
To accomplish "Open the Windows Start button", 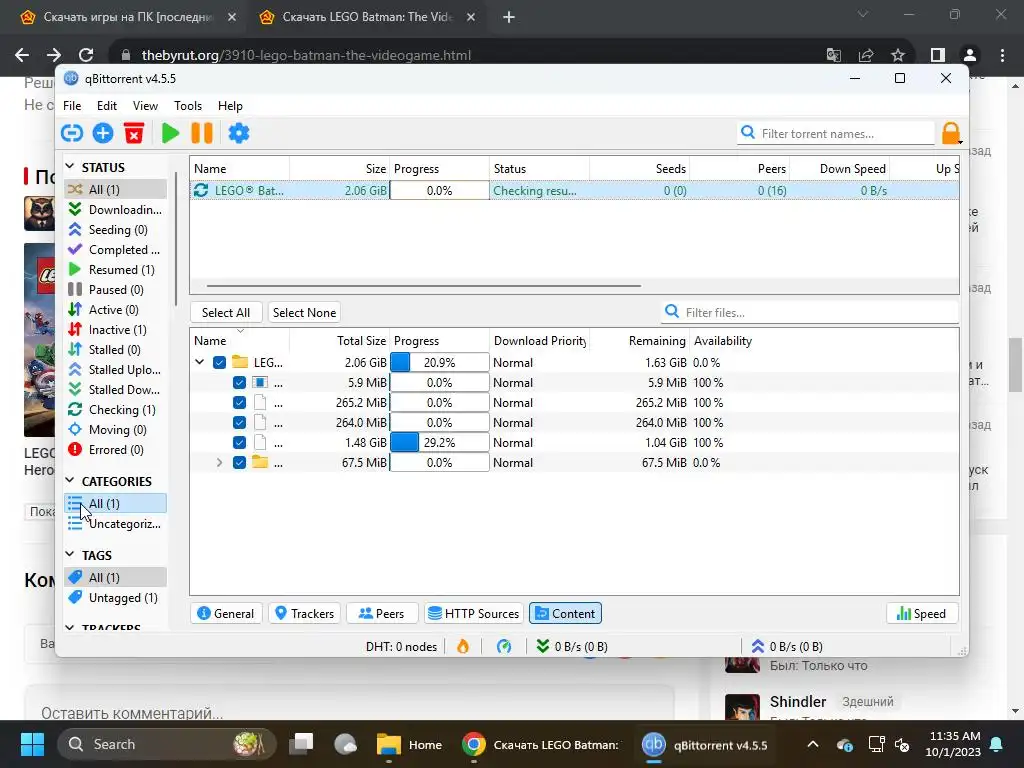I will click(x=32, y=744).
